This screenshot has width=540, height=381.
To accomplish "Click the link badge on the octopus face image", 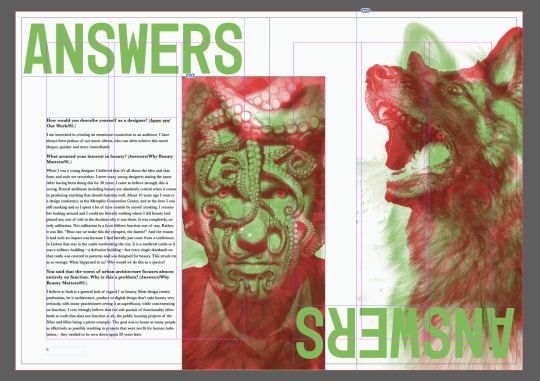I will tap(190, 75).
